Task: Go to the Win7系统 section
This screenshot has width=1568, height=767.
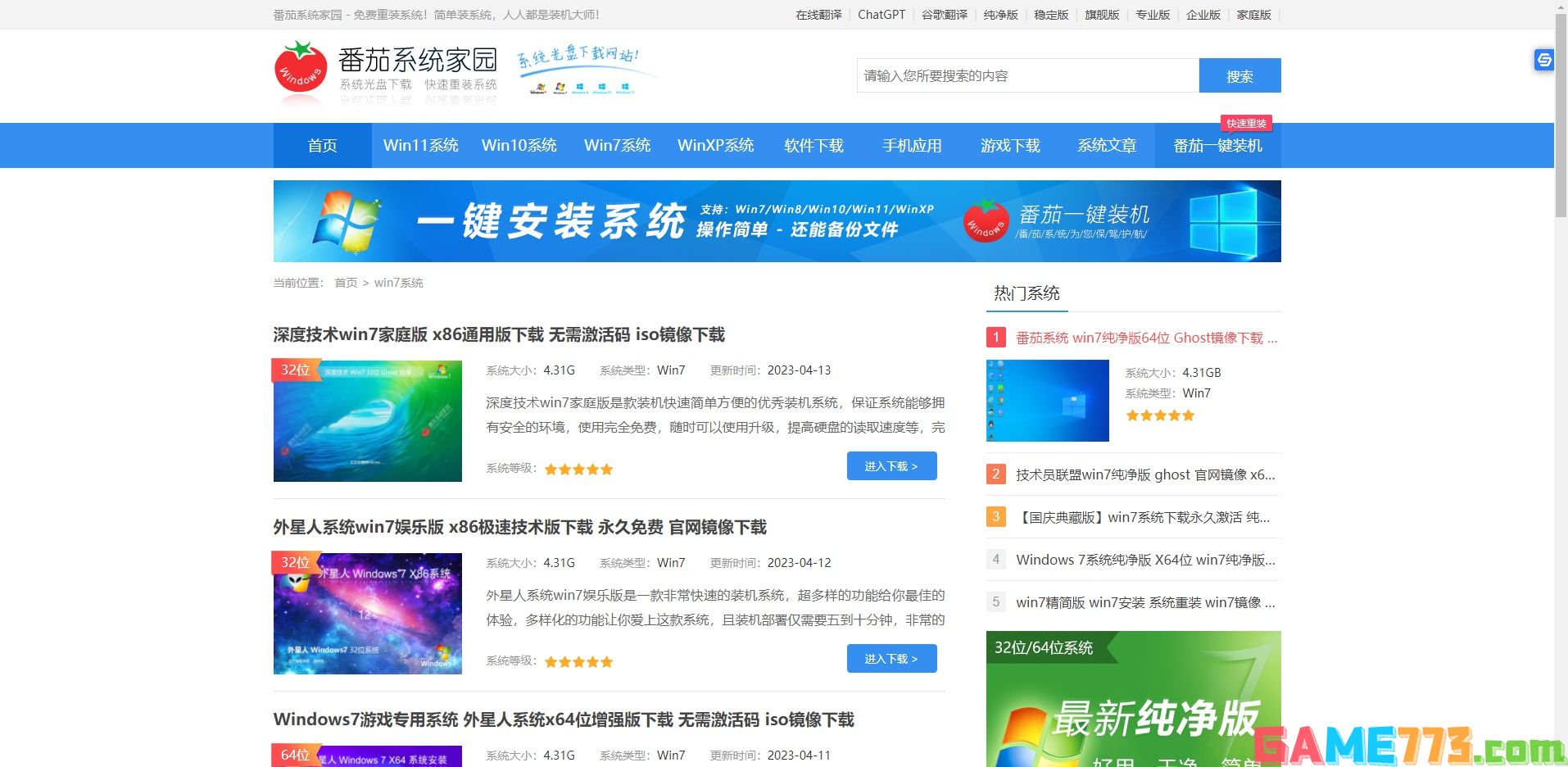Action: point(618,146)
